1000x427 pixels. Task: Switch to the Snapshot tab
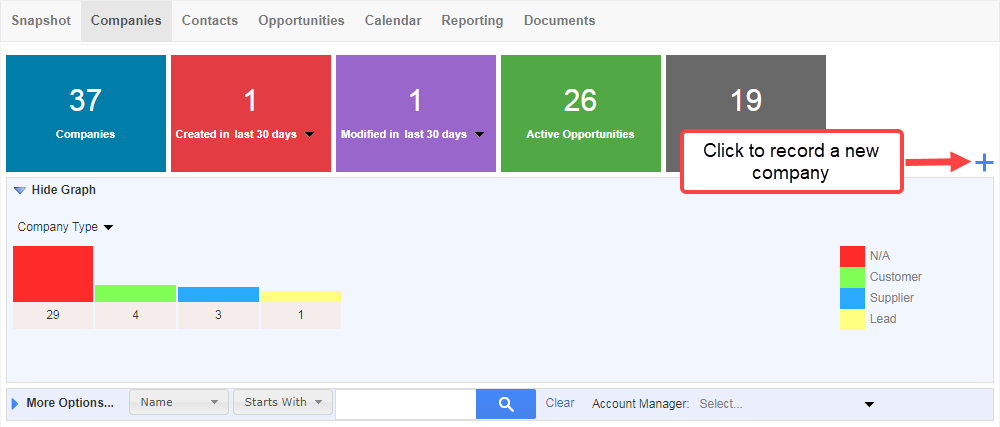(41, 20)
